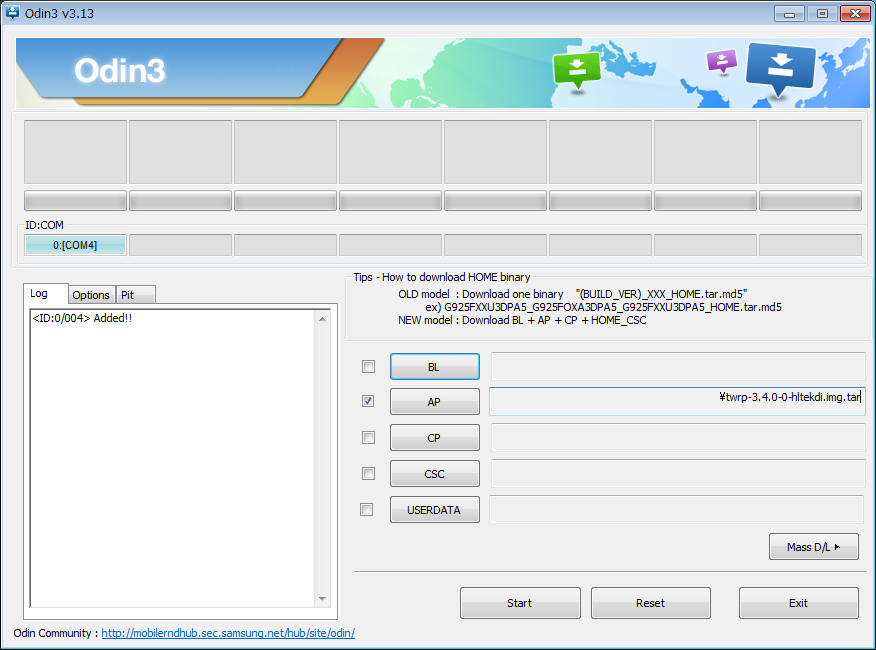Click the AP file path field with twrp tar
Screen dimensions: 876x650
click(x=677, y=401)
